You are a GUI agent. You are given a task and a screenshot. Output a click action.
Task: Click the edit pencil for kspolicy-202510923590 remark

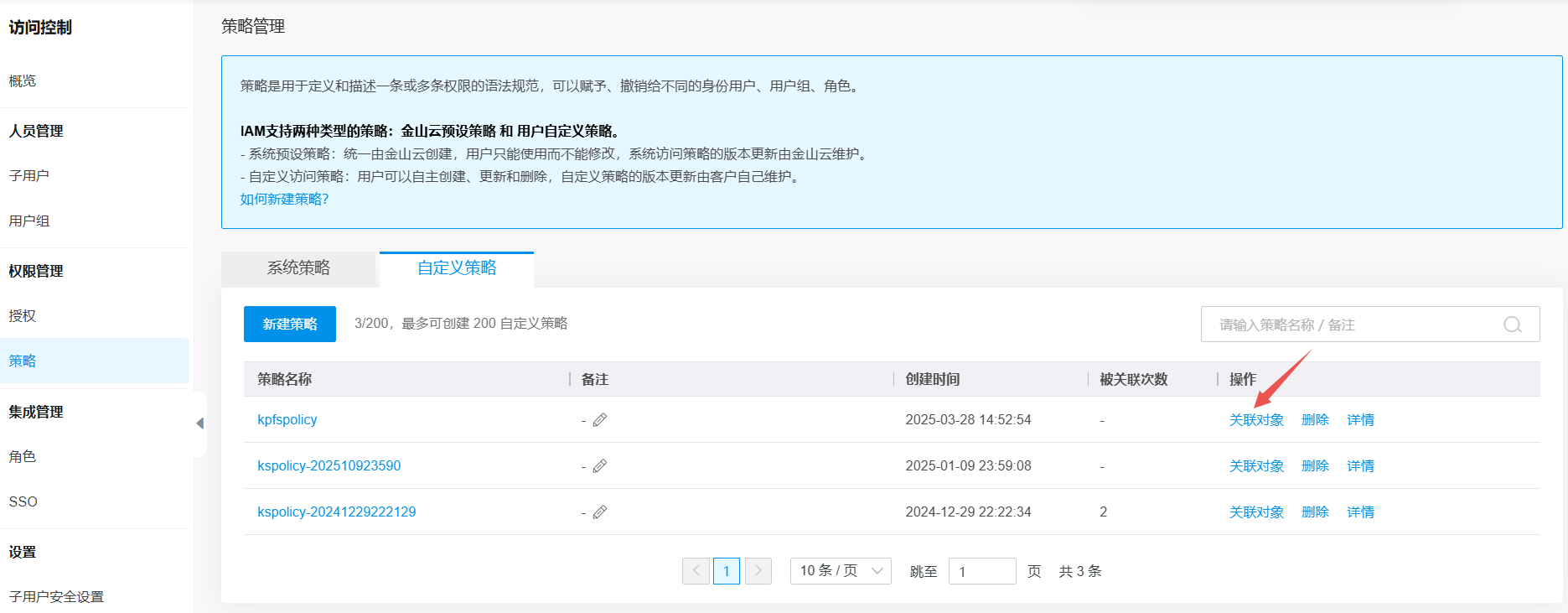tap(599, 466)
